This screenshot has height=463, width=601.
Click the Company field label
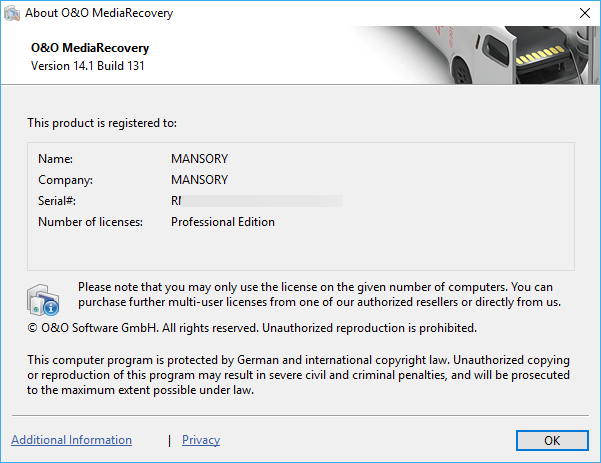click(x=65, y=180)
